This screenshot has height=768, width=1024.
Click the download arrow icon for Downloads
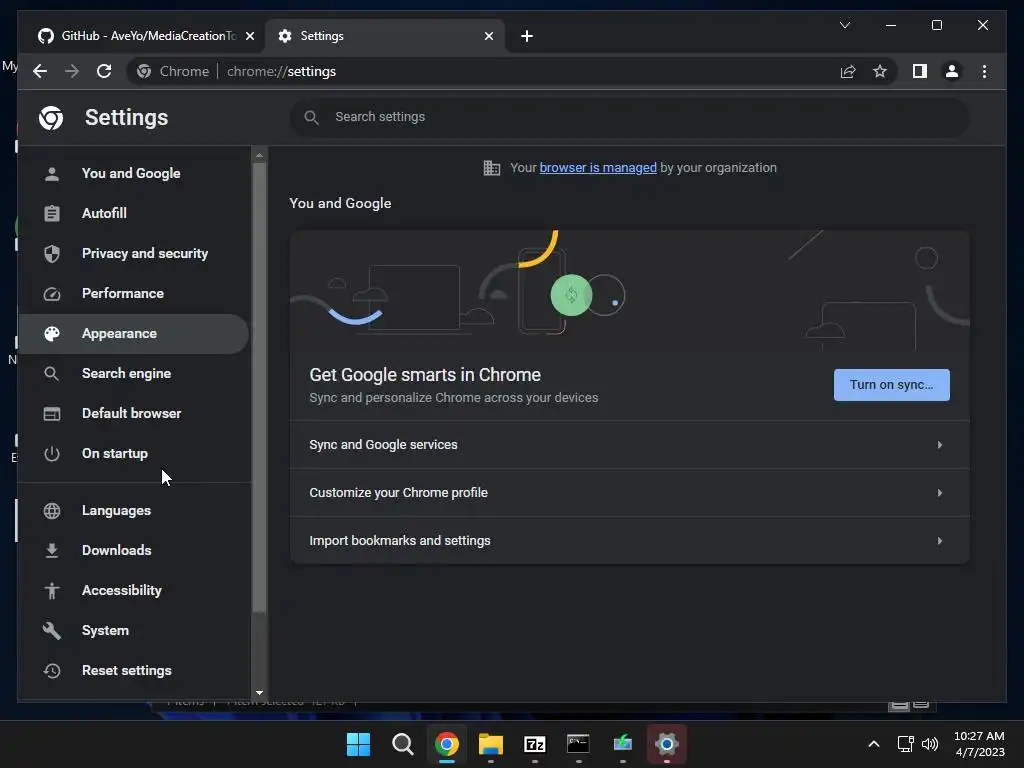tap(52, 551)
